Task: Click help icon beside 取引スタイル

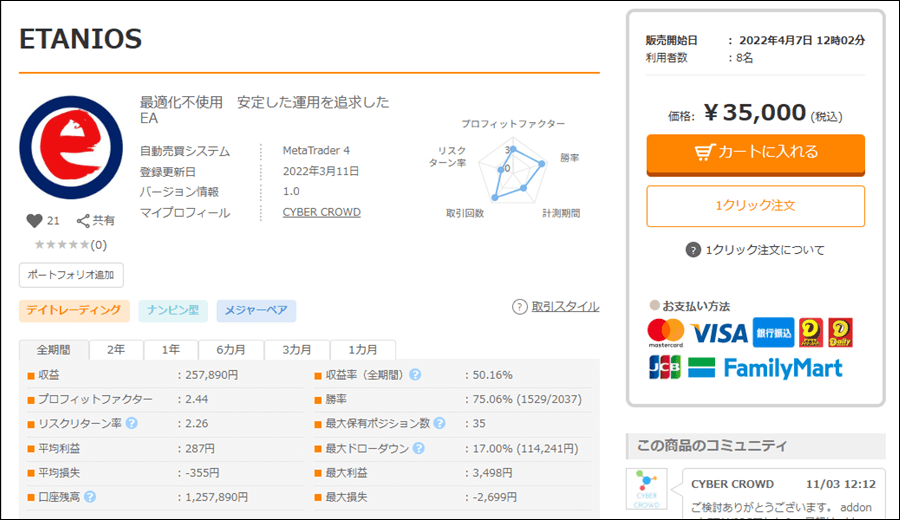Action: [x=519, y=307]
